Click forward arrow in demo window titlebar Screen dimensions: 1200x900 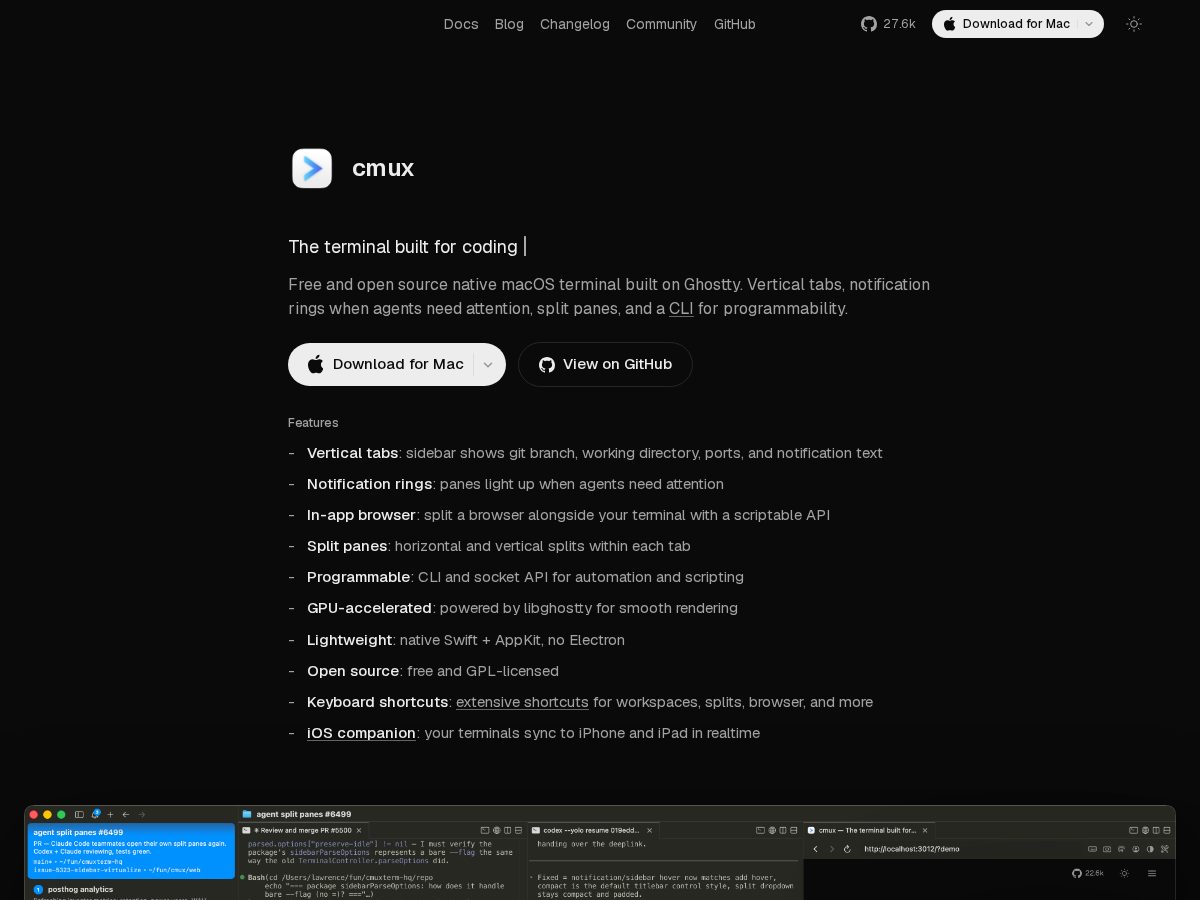(x=142, y=814)
